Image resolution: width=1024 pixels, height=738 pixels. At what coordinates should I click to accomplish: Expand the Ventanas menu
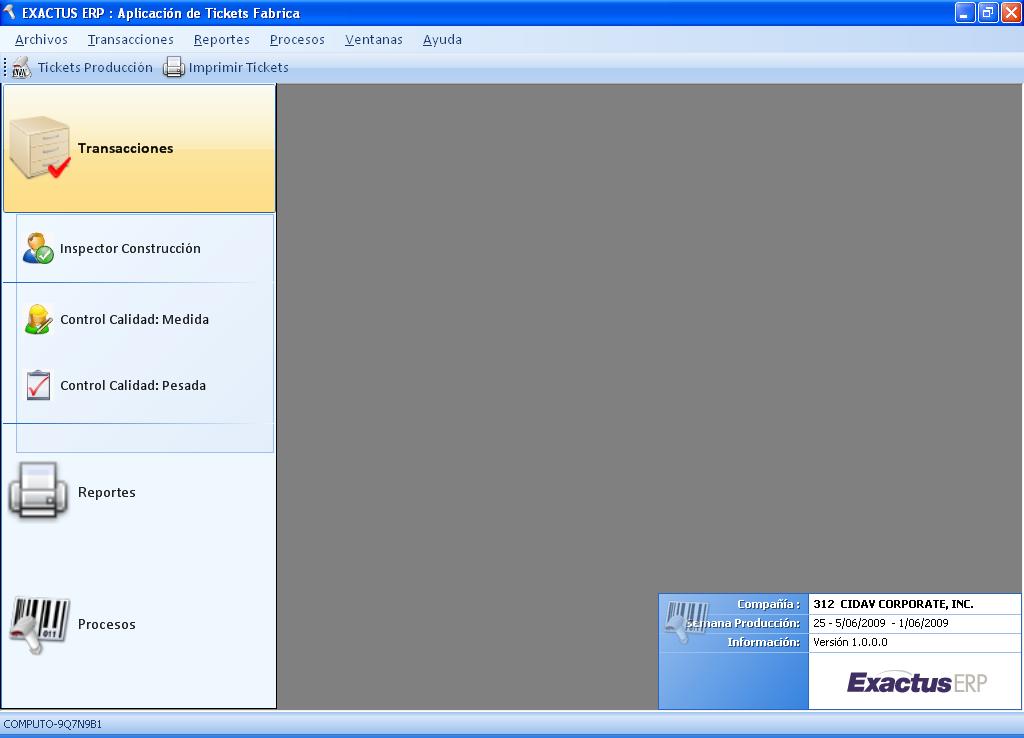click(373, 40)
